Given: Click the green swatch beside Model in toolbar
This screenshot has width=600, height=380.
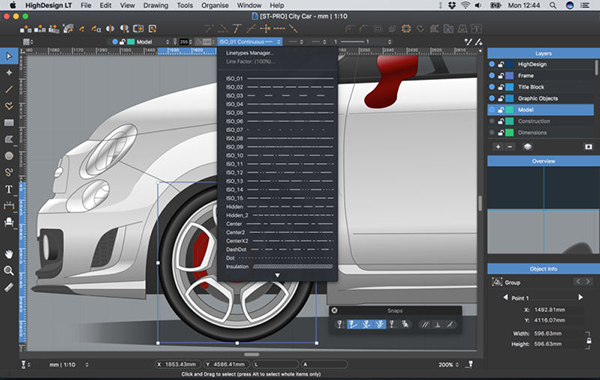Looking at the screenshot, I should pyautogui.click(x=131, y=42).
